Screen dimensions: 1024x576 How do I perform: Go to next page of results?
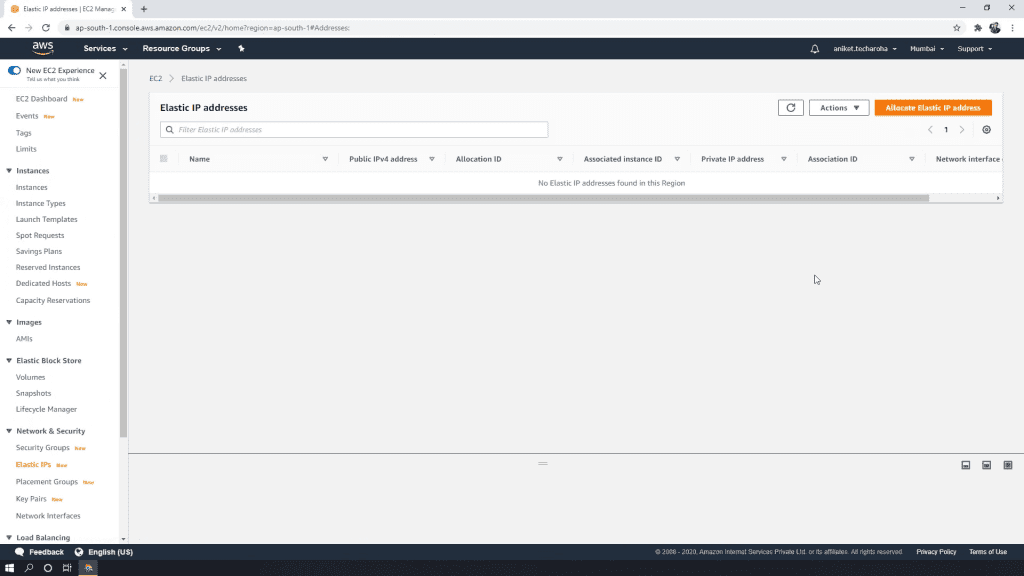click(961, 129)
